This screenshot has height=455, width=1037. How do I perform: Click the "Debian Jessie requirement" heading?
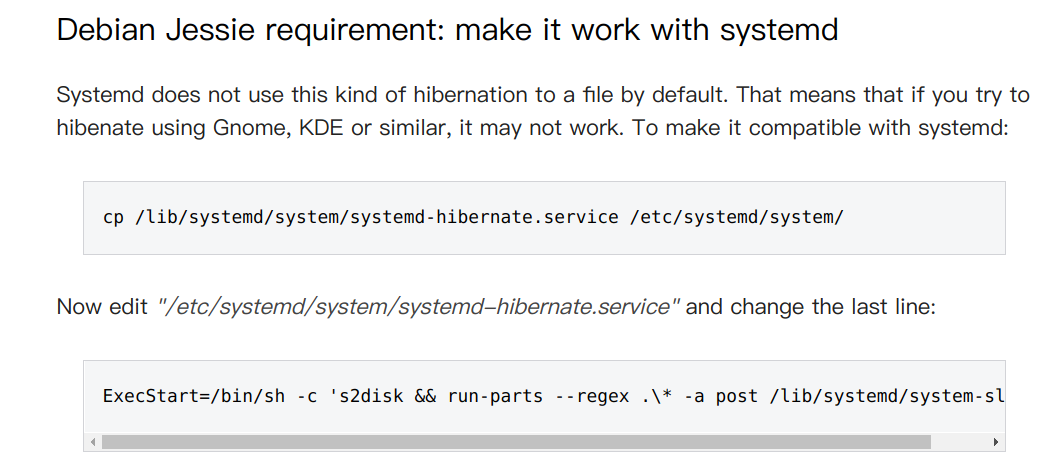click(446, 30)
